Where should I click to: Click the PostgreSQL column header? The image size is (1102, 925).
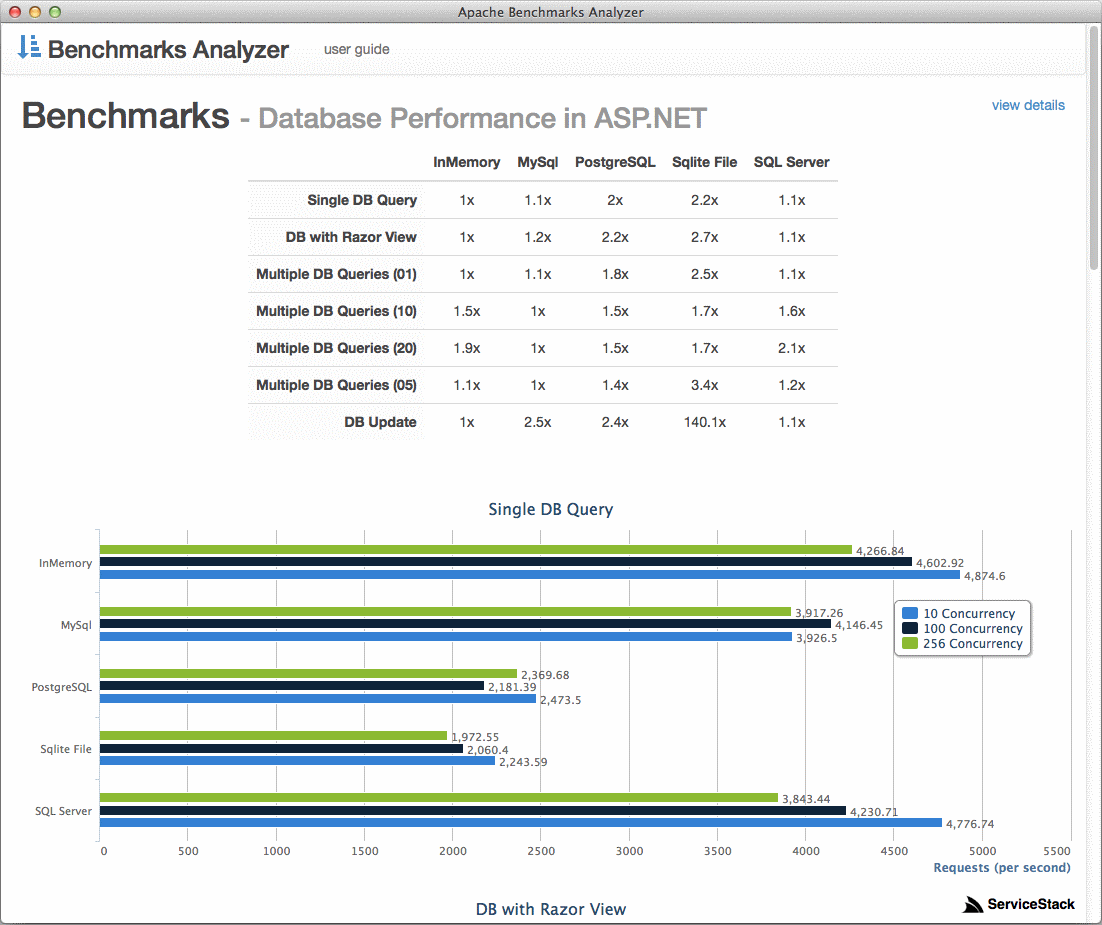coord(615,162)
